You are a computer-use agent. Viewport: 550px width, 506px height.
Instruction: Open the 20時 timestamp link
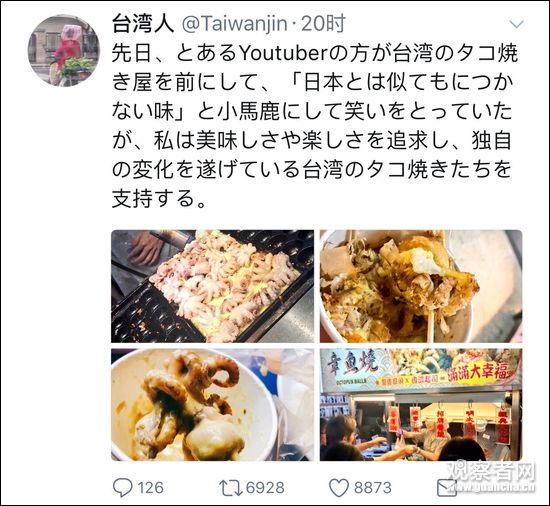tap(323, 24)
